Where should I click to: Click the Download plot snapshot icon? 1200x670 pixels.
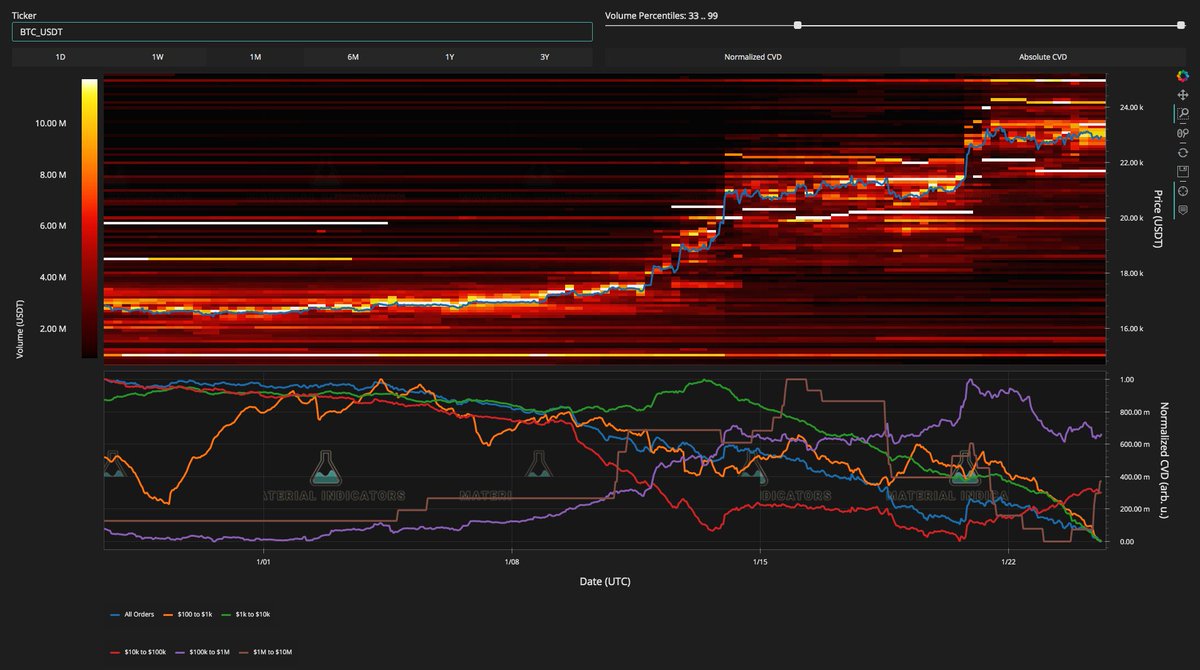pos(1183,170)
